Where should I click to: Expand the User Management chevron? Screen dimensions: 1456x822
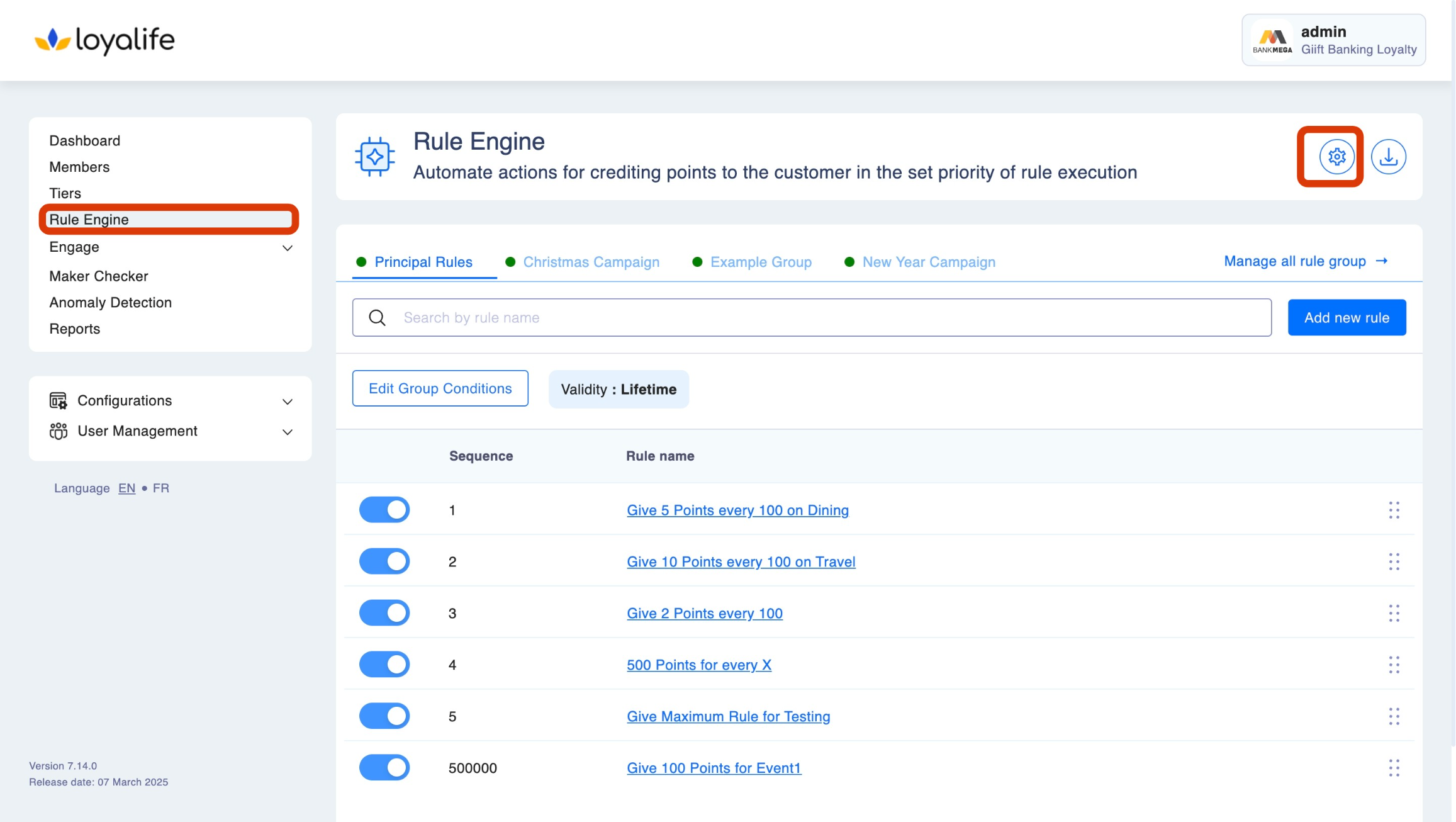pyautogui.click(x=288, y=432)
